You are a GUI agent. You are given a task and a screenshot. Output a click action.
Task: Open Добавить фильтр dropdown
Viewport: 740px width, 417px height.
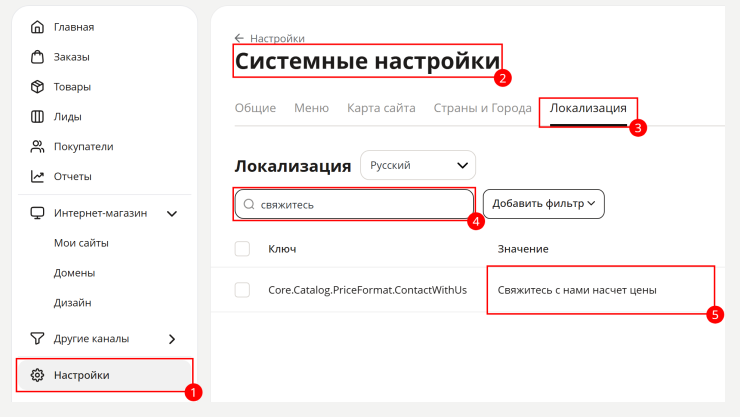[x=544, y=204]
